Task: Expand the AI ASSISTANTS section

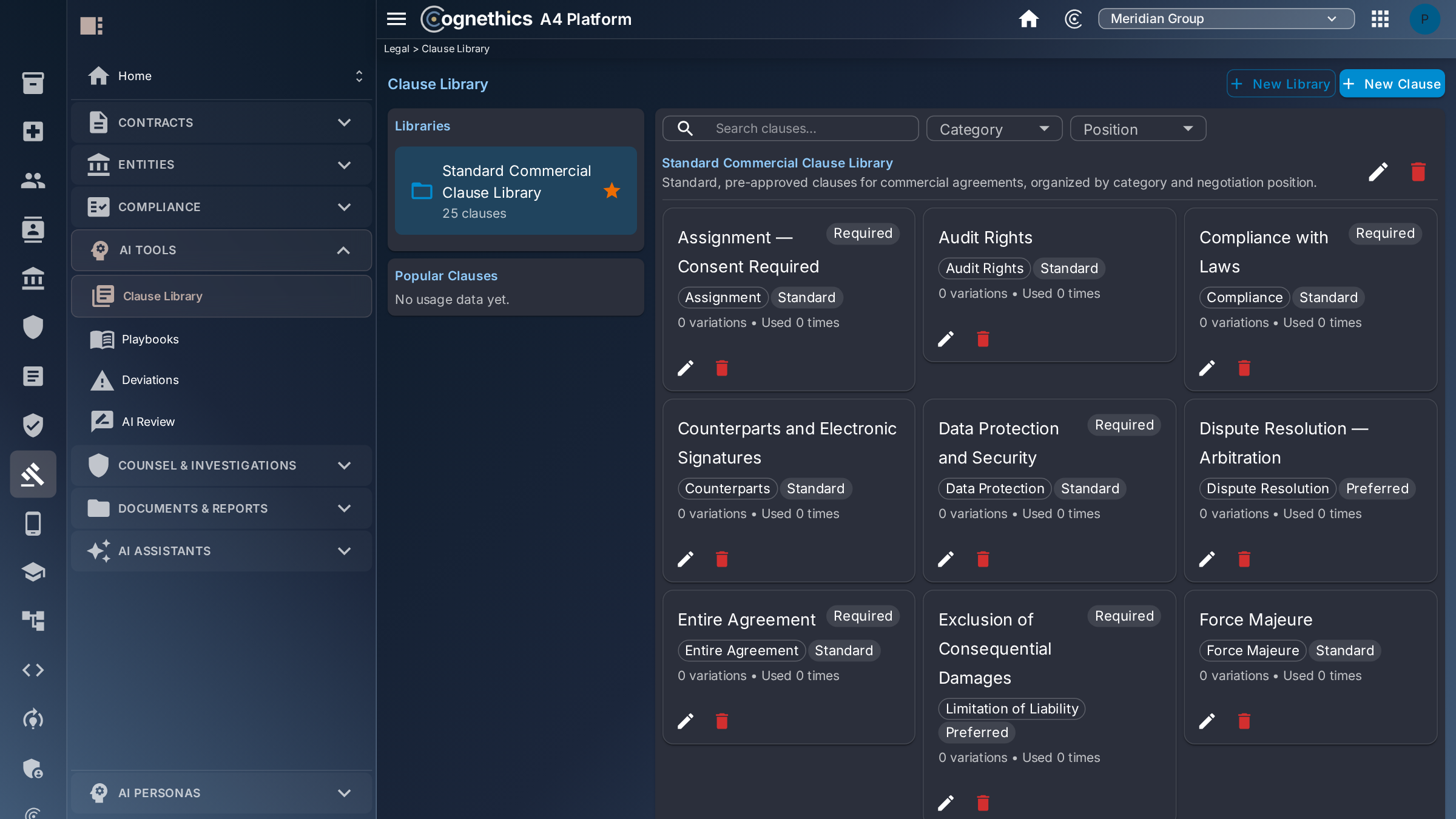Action: click(221, 551)
